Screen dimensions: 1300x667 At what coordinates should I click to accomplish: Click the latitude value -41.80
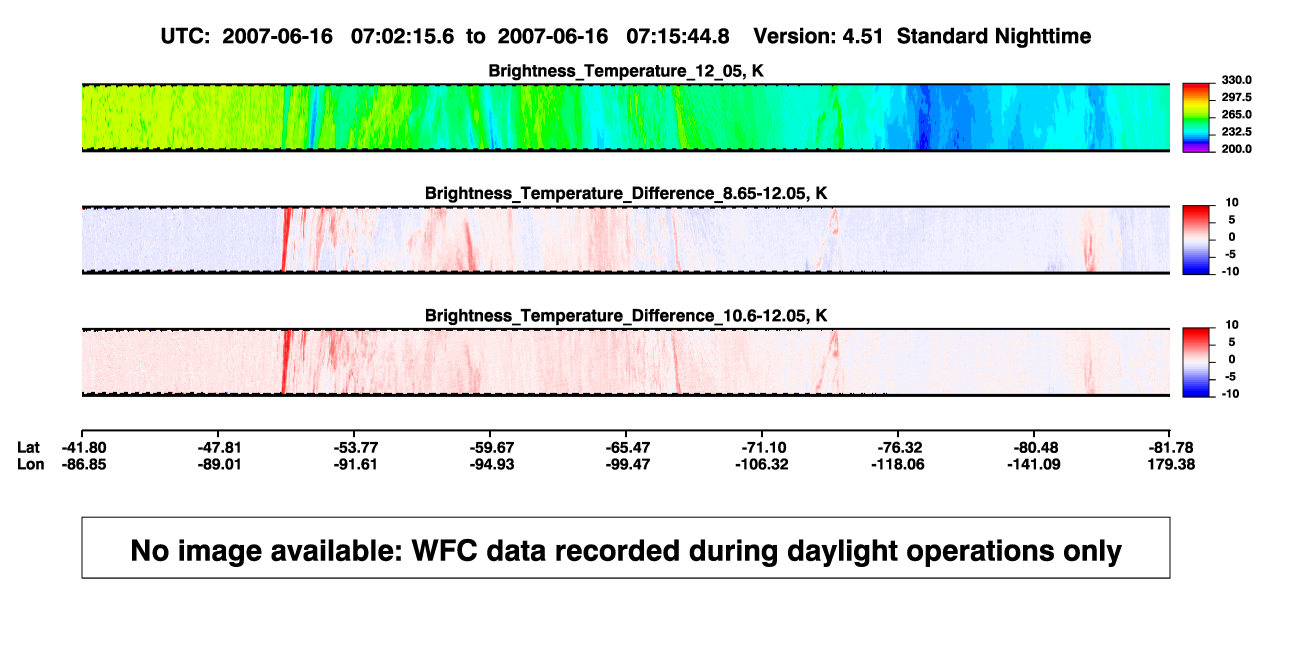point(82,447)
